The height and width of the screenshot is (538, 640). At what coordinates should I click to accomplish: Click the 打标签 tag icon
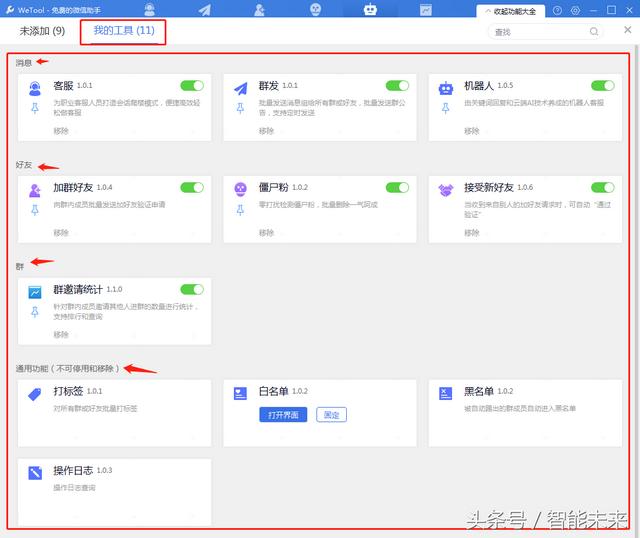(35, 394)
